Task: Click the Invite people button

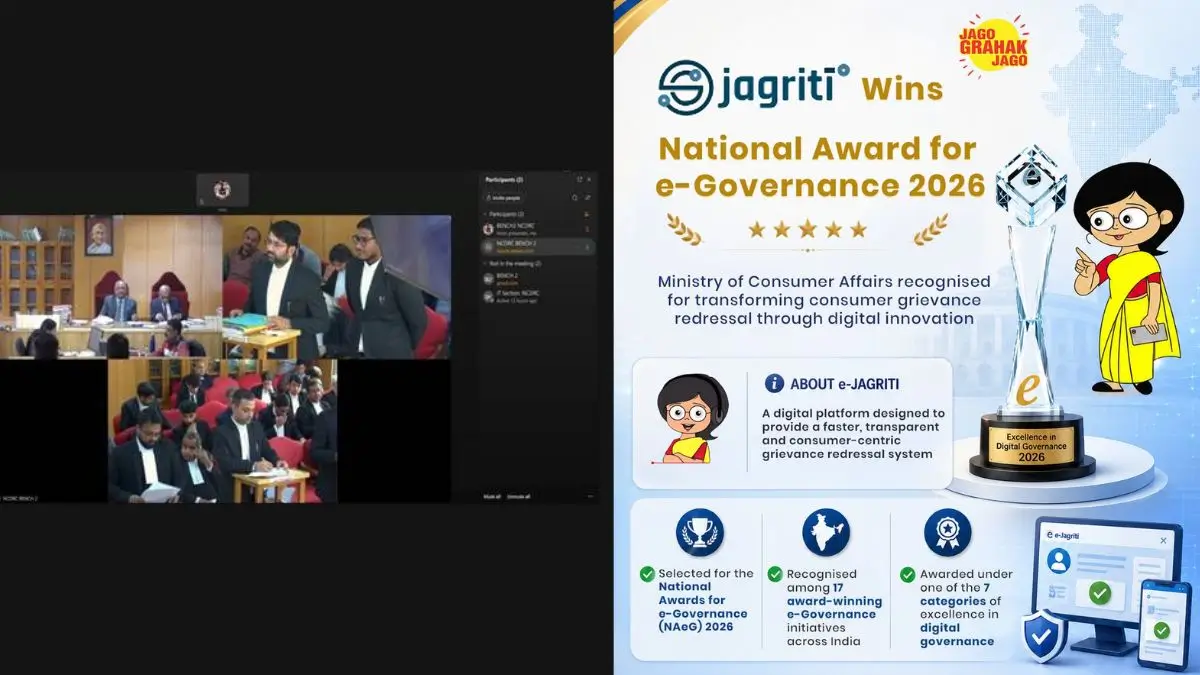Action: pos(503,198)
